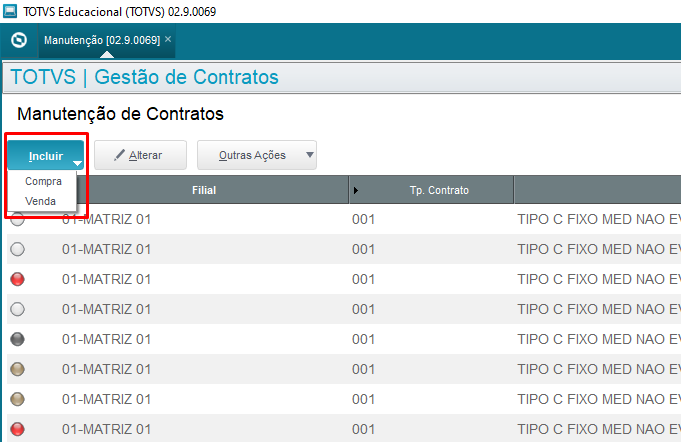Choose Venda from the Incluir menu

[40, 201]
